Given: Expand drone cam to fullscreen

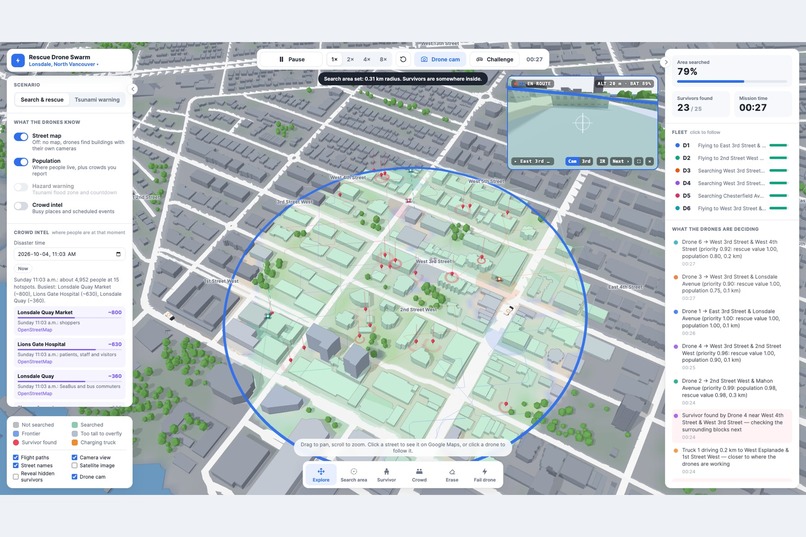Looking at the screenshot, I should (639, 161).
